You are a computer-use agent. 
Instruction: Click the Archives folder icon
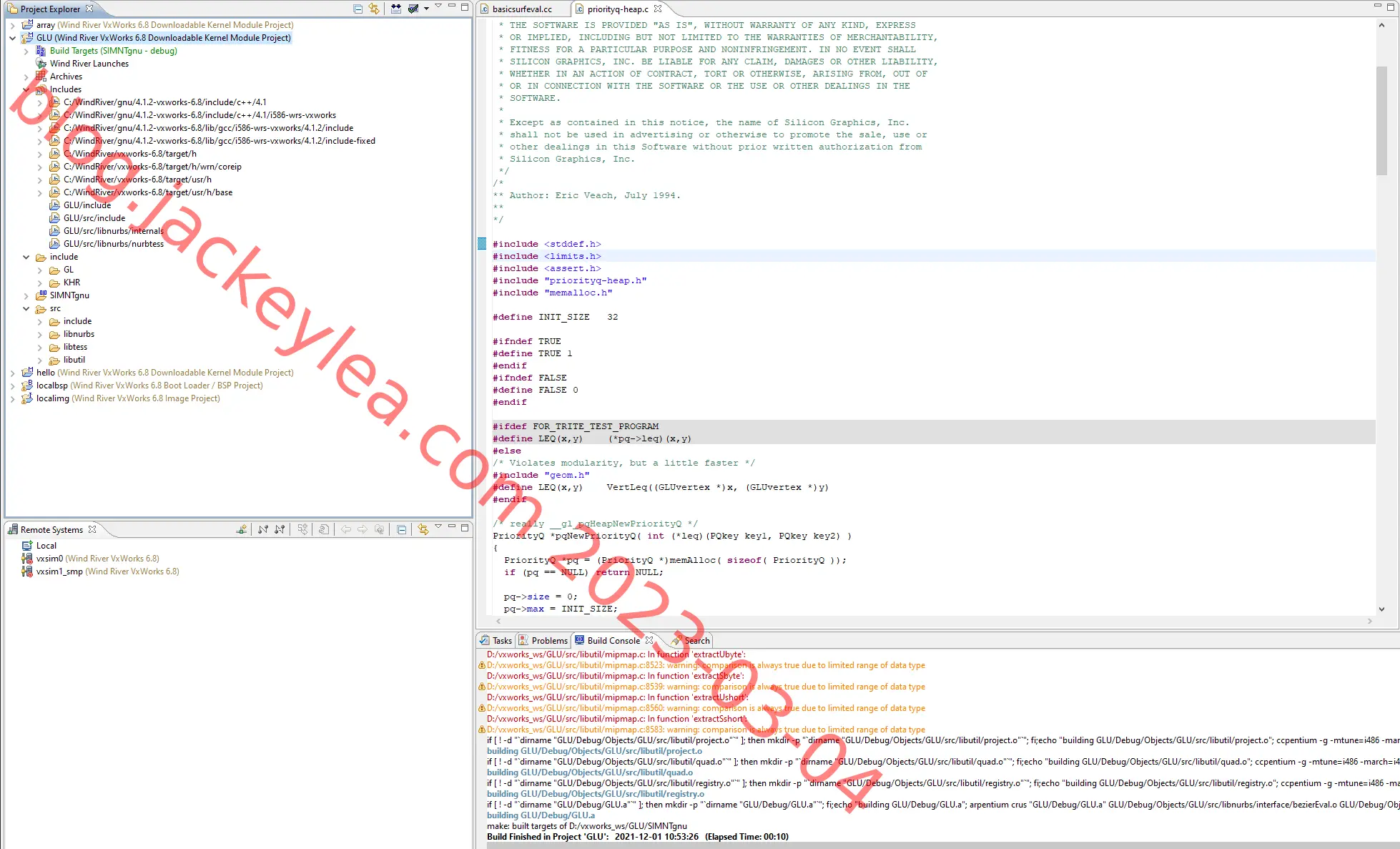pos(41,77)
